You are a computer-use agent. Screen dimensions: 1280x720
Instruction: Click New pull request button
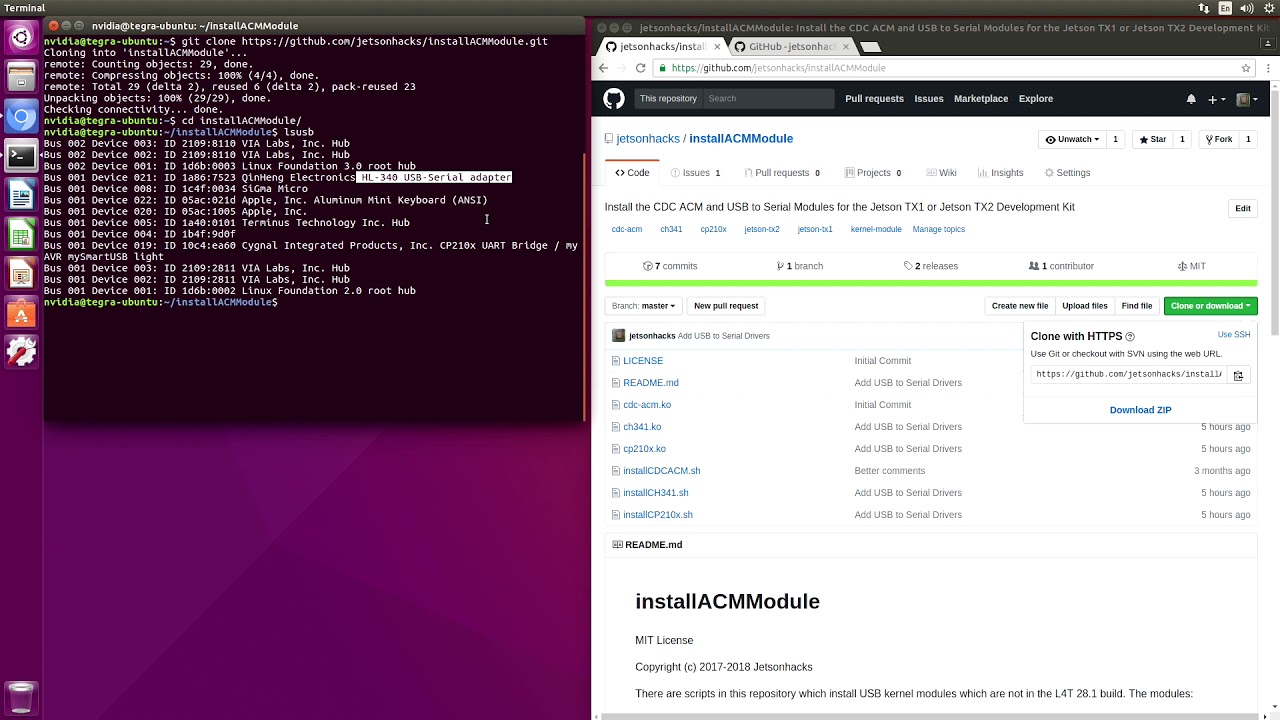click(x=726, y=306)
